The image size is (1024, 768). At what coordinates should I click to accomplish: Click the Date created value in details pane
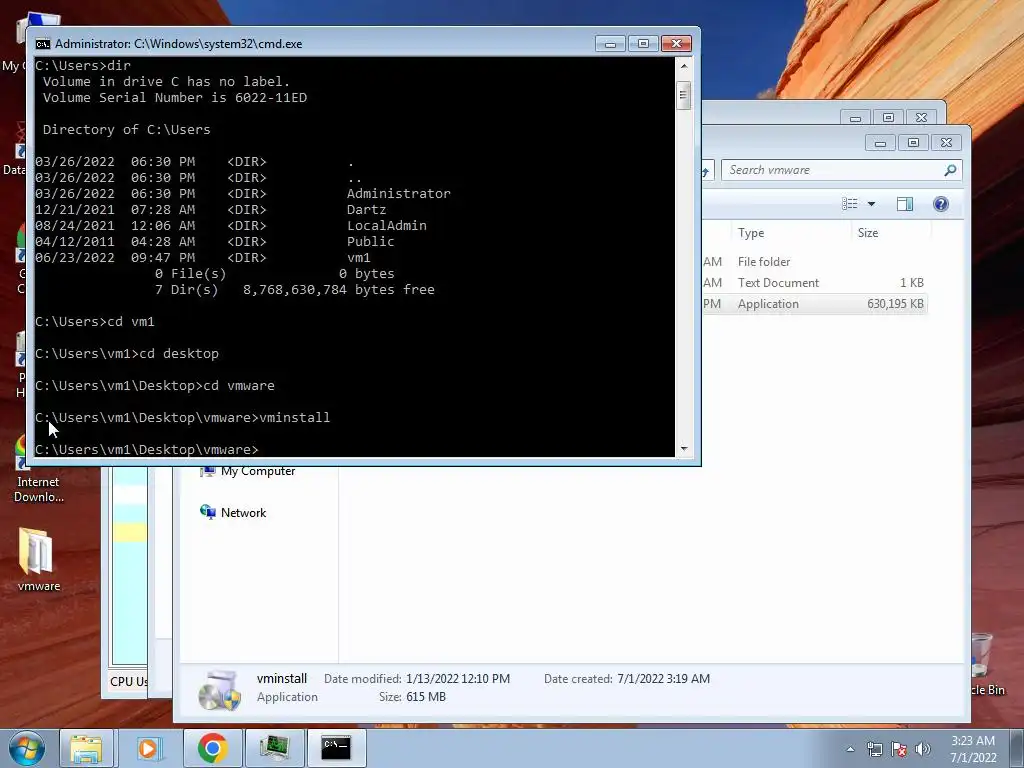point(664,679)
